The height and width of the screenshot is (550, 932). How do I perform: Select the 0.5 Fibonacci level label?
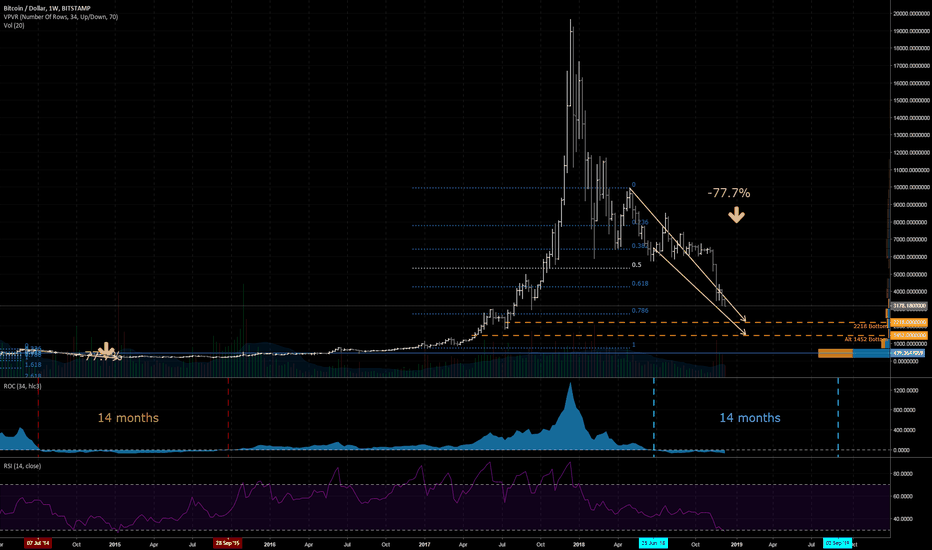(x=637, y=265)
